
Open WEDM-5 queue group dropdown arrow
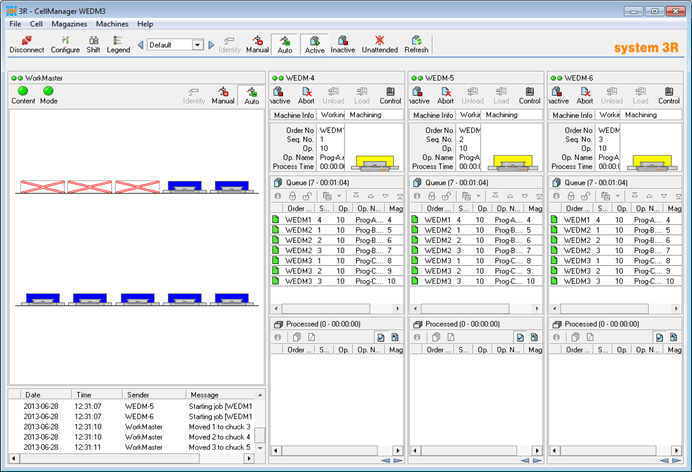point(478,196)
